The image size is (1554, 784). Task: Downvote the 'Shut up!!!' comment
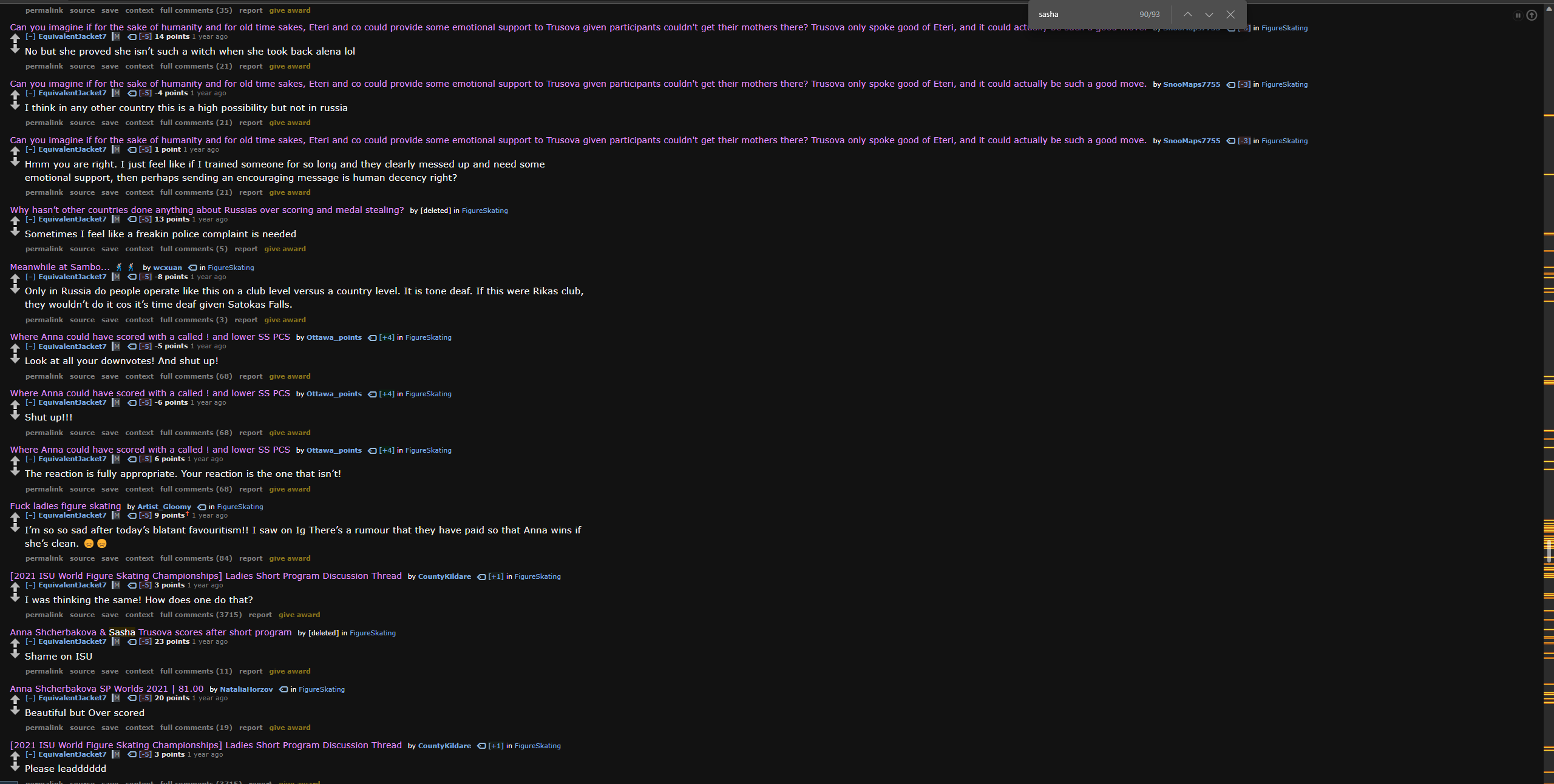(15, 416)
